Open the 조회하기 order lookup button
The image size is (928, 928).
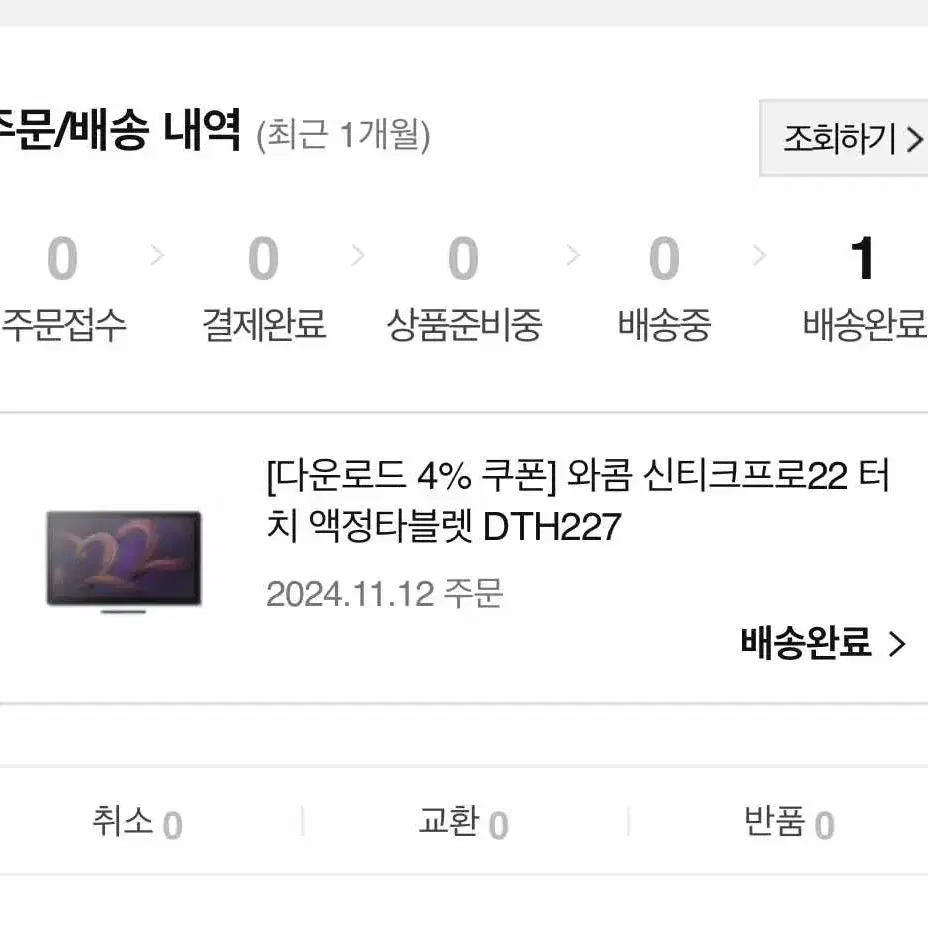(844, 138)
